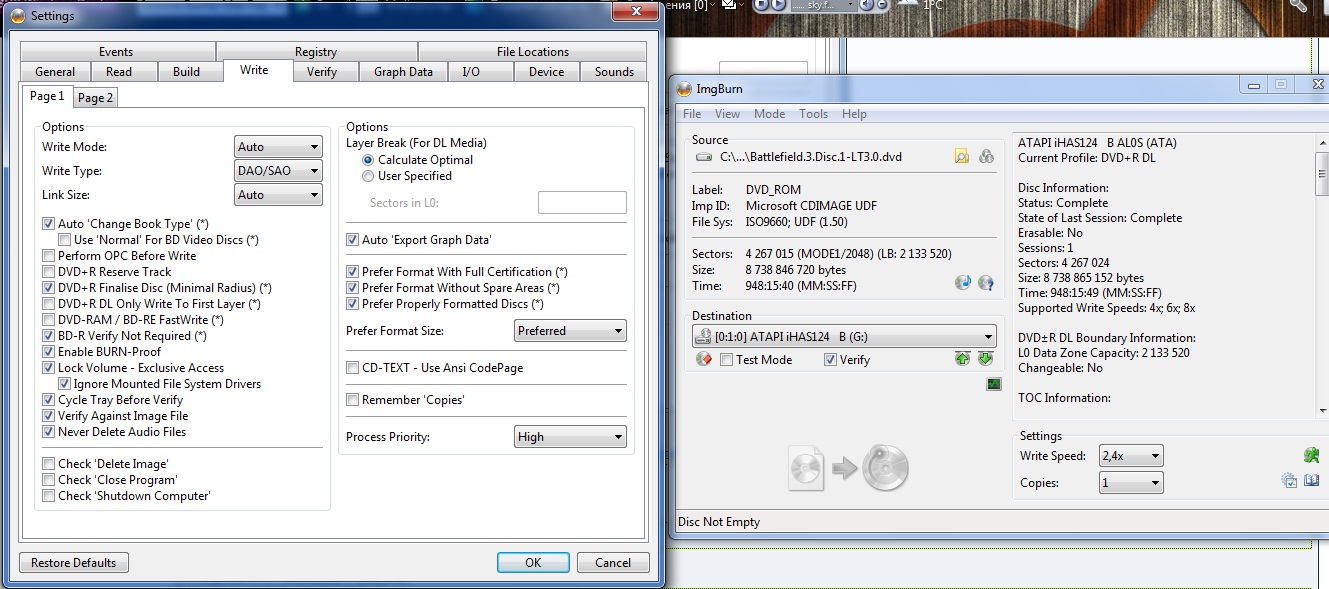The height and width of the screenshot is (589, 1329).
Task: Open the Write Mode dropdown
Action: (x=278, y=147)
